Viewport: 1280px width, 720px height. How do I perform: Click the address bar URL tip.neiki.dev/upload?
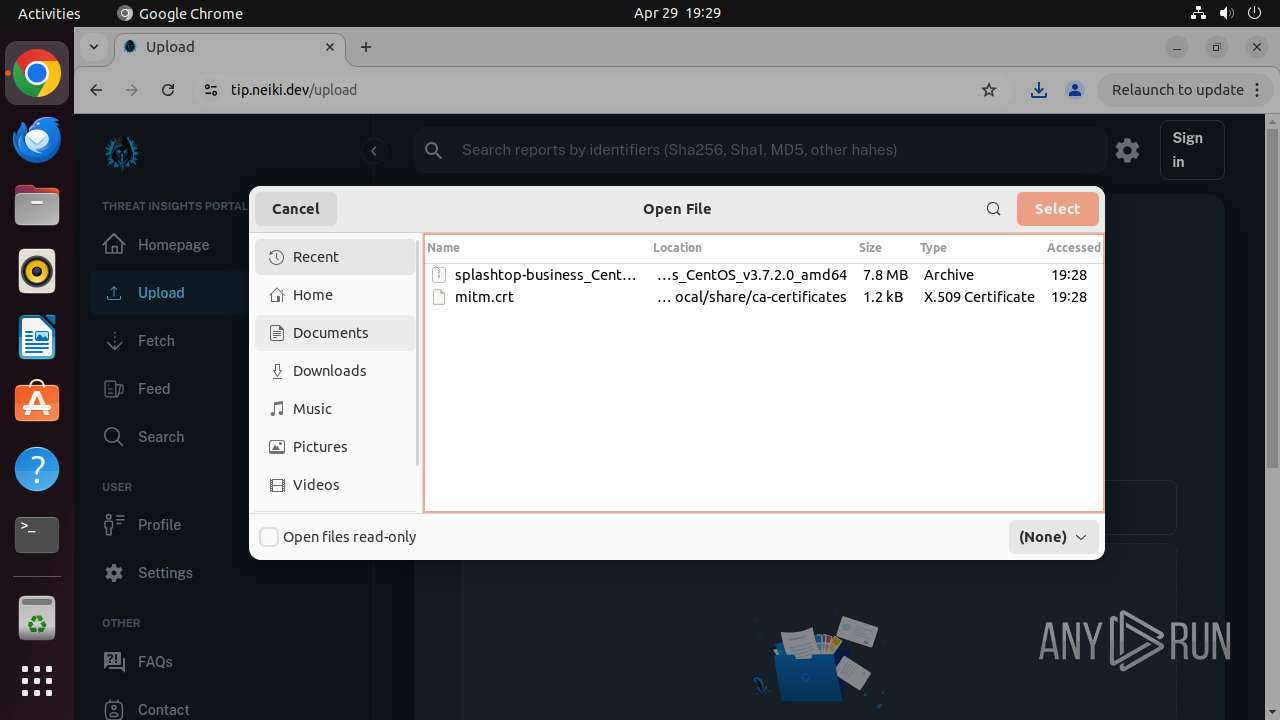[294, 90]
